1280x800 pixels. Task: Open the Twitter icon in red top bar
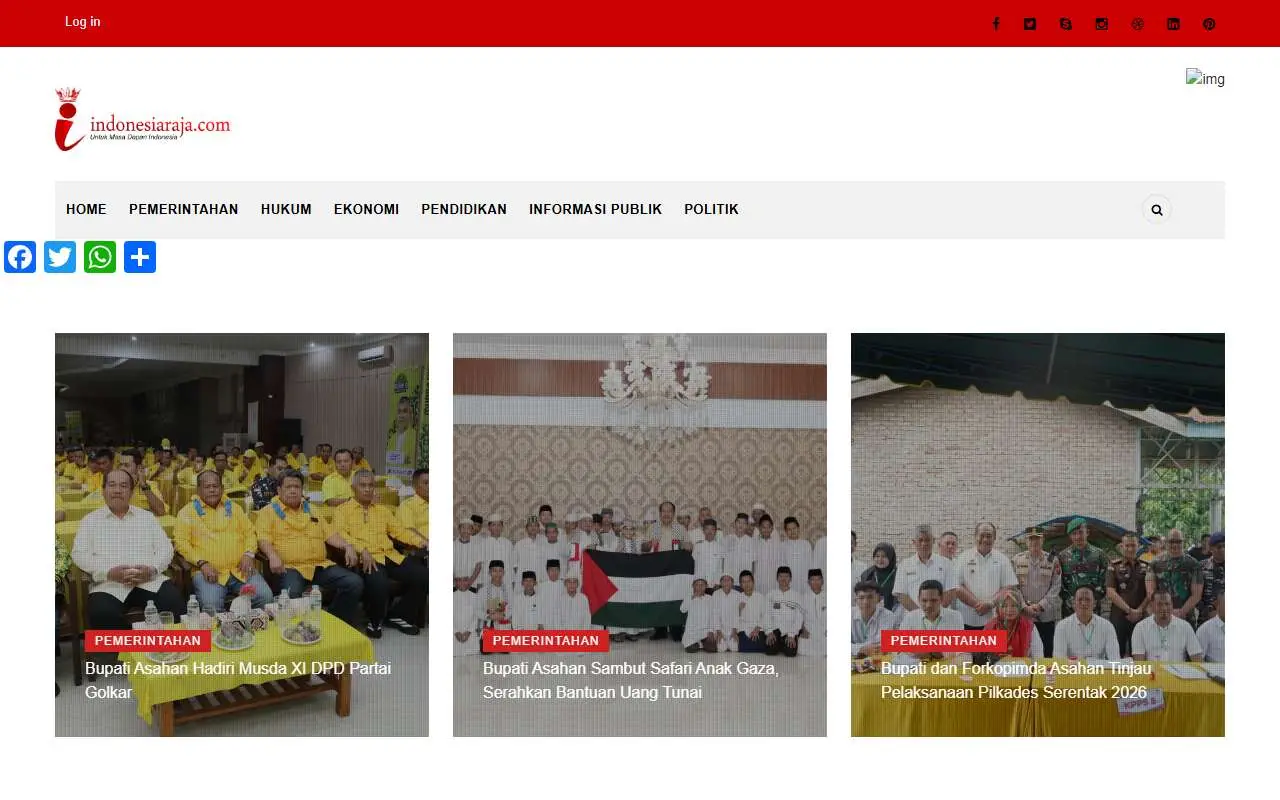pyautogui.click(x=1030, y=24)
